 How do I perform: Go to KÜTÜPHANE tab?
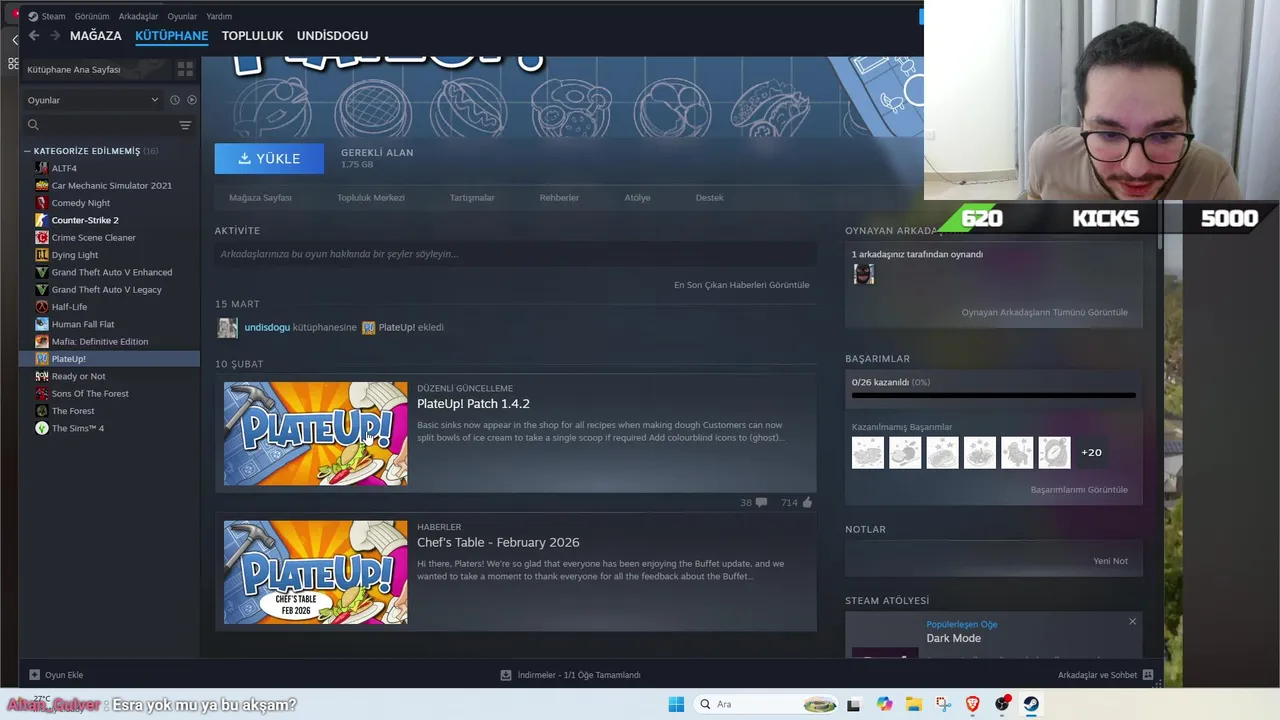[x=172, y=36]
